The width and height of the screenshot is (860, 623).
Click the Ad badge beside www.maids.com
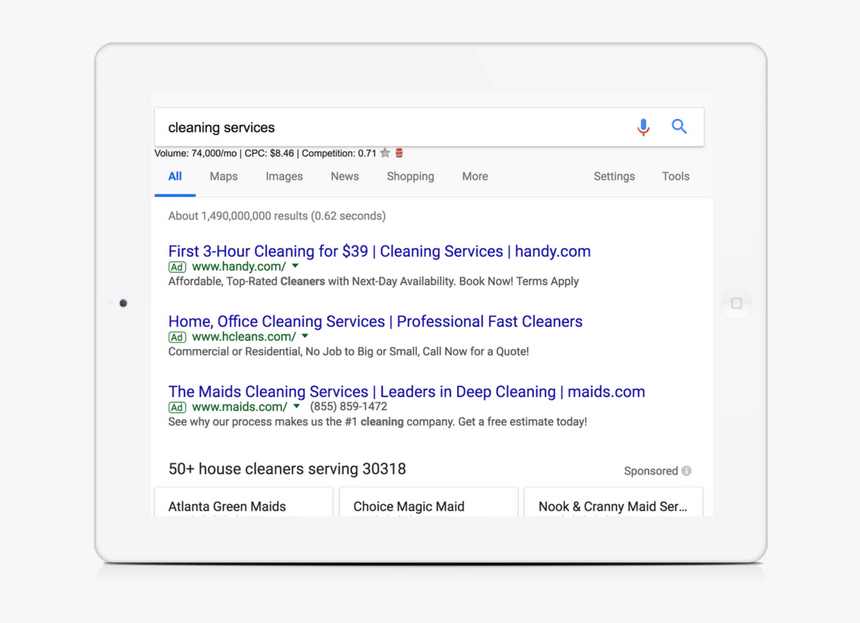click(x=177, y=407)
